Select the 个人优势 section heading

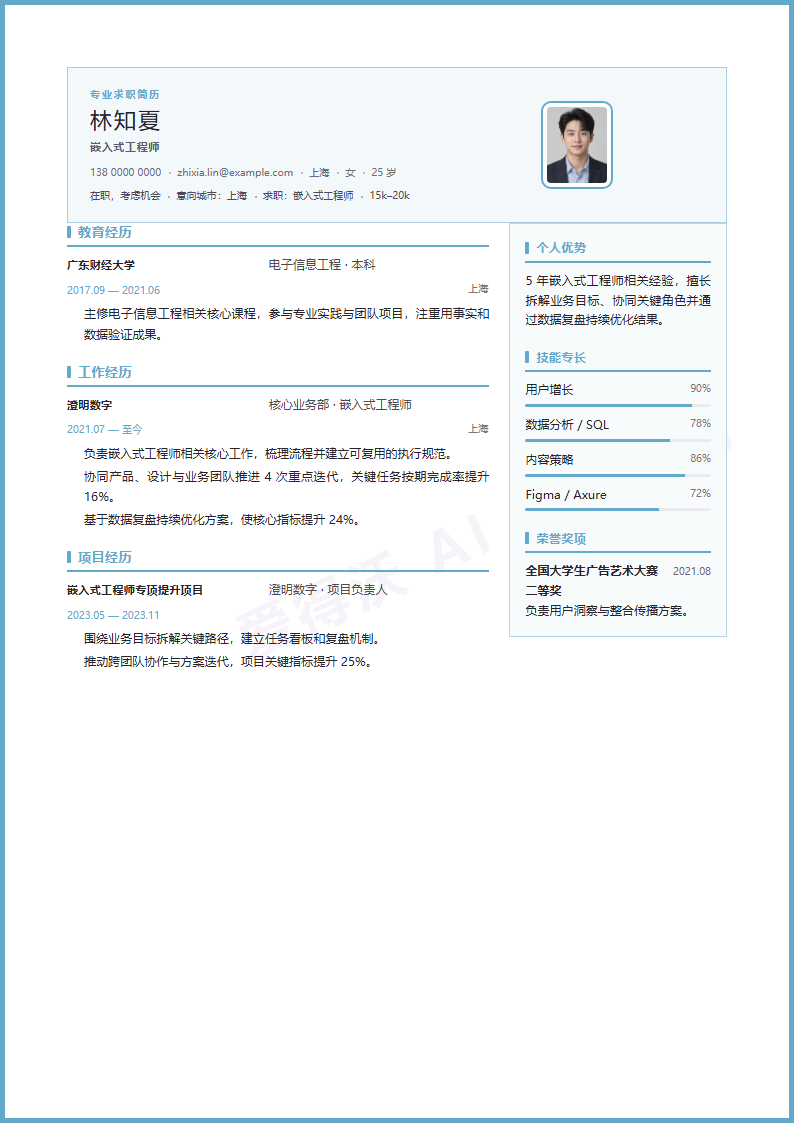[x=561, y=248]
